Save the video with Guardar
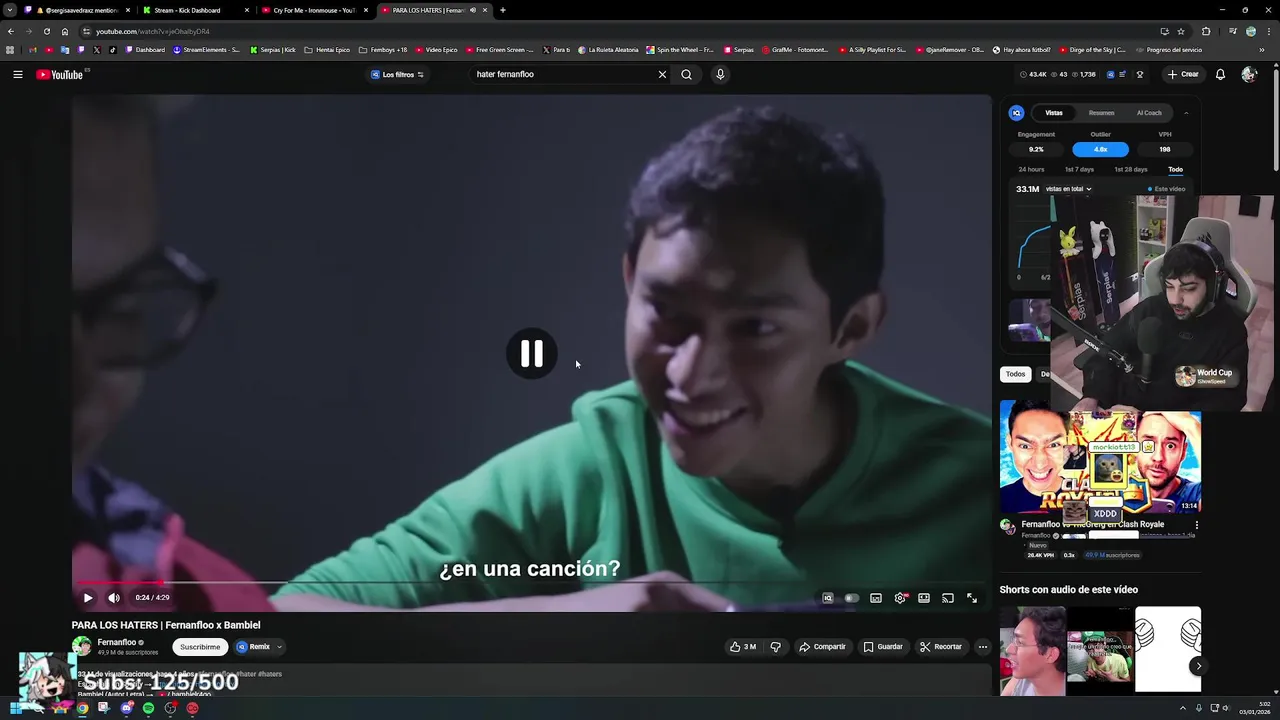This screenshot has width=1280, height=720. pos(883,647)
